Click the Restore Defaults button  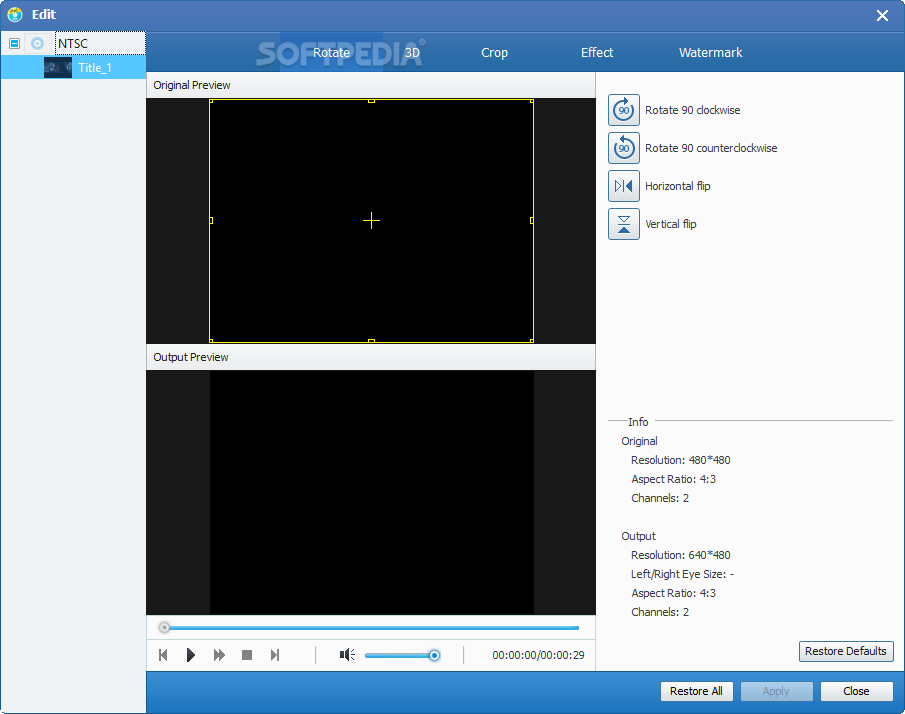point(846,651)
